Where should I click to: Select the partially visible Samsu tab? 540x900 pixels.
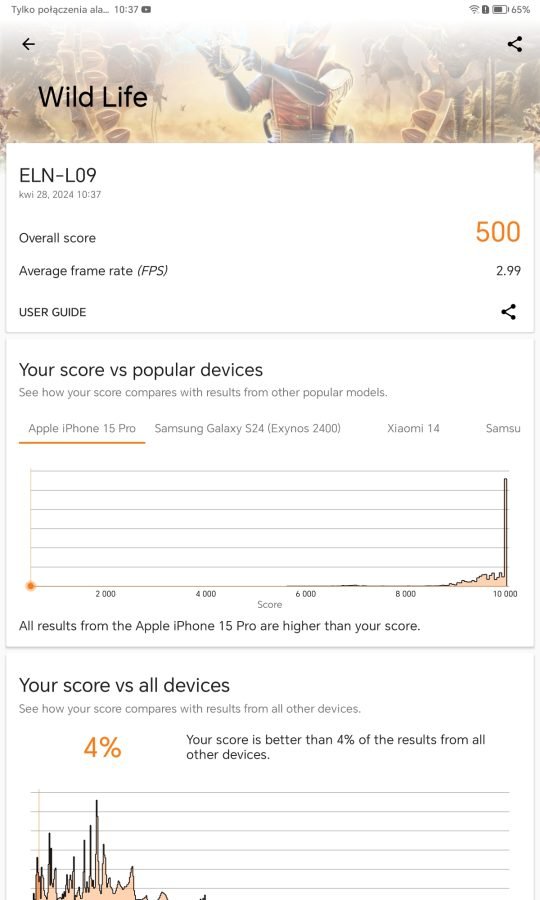tap(503, 428)
